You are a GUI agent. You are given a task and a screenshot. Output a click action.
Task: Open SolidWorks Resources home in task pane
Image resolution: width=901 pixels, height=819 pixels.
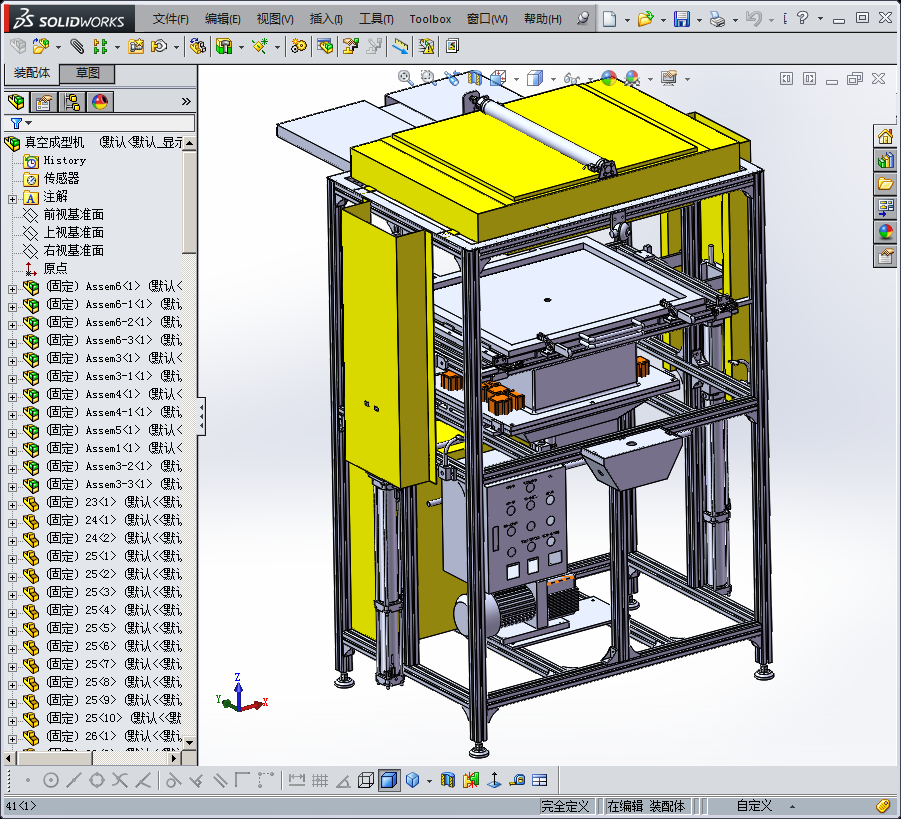[885, 137]
